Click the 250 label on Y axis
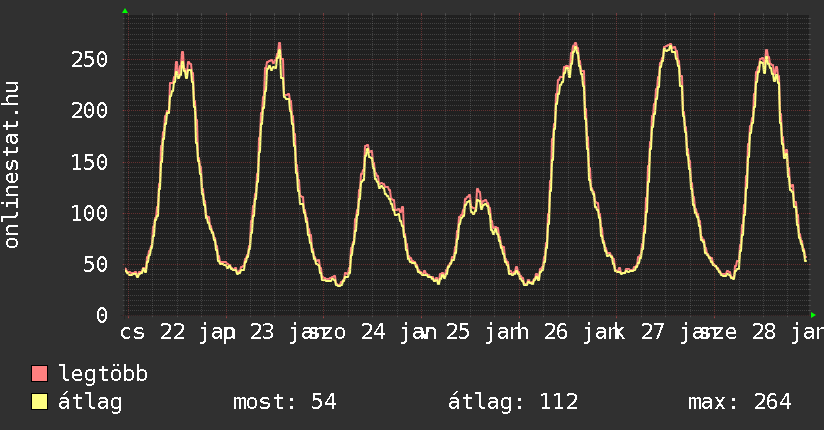 point(90,59)
